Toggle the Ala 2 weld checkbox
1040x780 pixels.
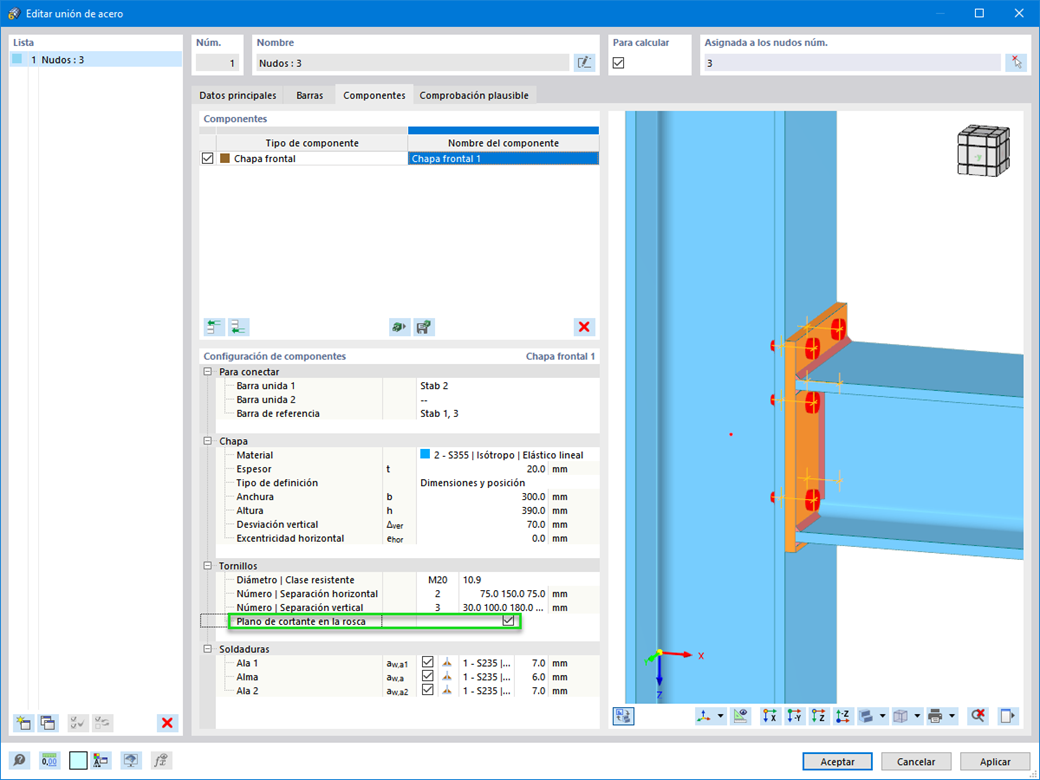[x=428, y=690]
